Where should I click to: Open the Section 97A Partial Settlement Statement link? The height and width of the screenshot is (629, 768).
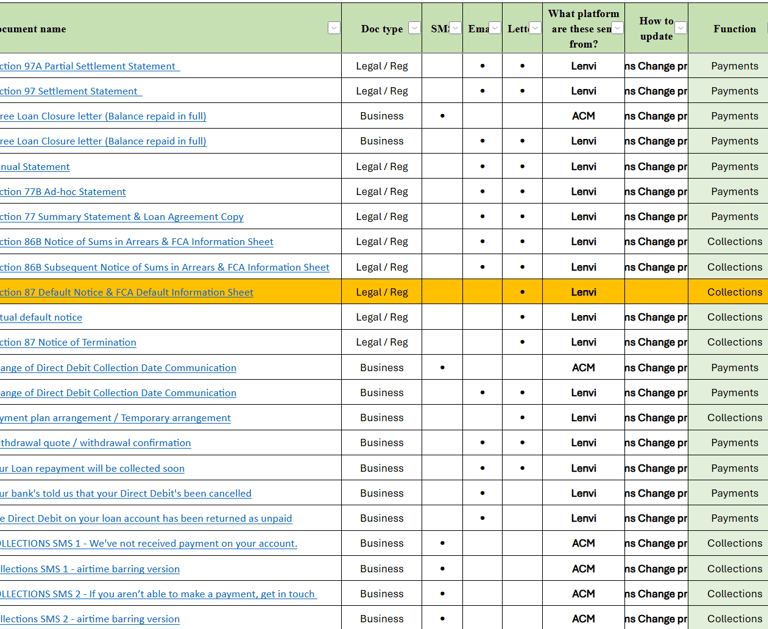point(90,66)
